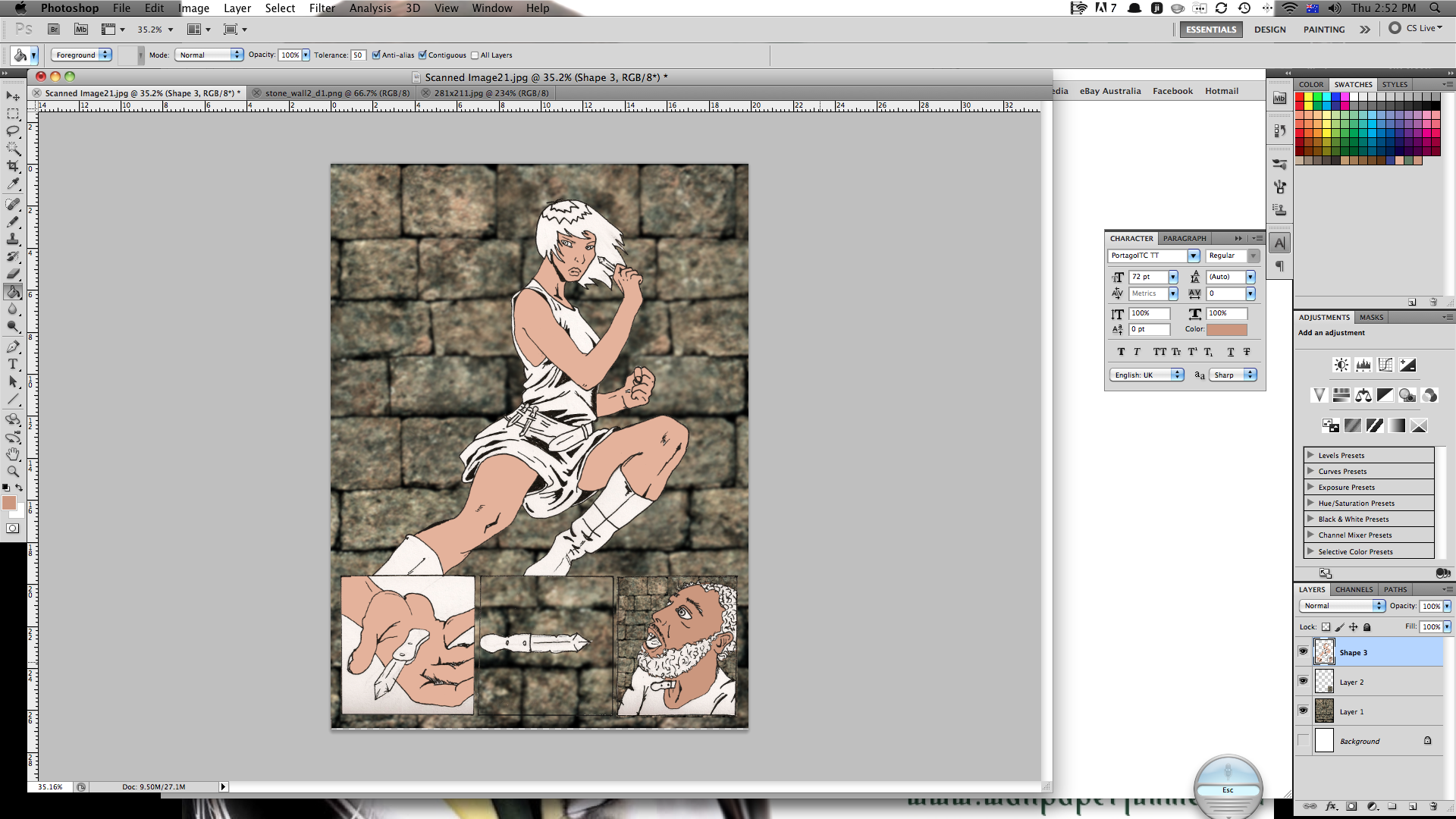
Task: Open the Filter menu
Action: (x=322, y=8)
